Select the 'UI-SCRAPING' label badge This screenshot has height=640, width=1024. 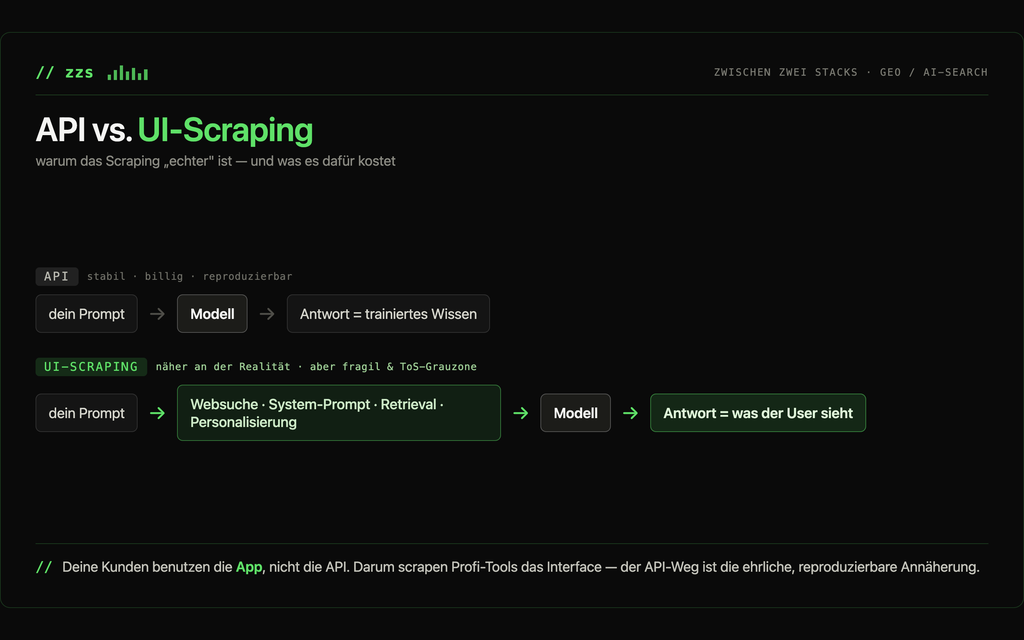coord(91,366)
